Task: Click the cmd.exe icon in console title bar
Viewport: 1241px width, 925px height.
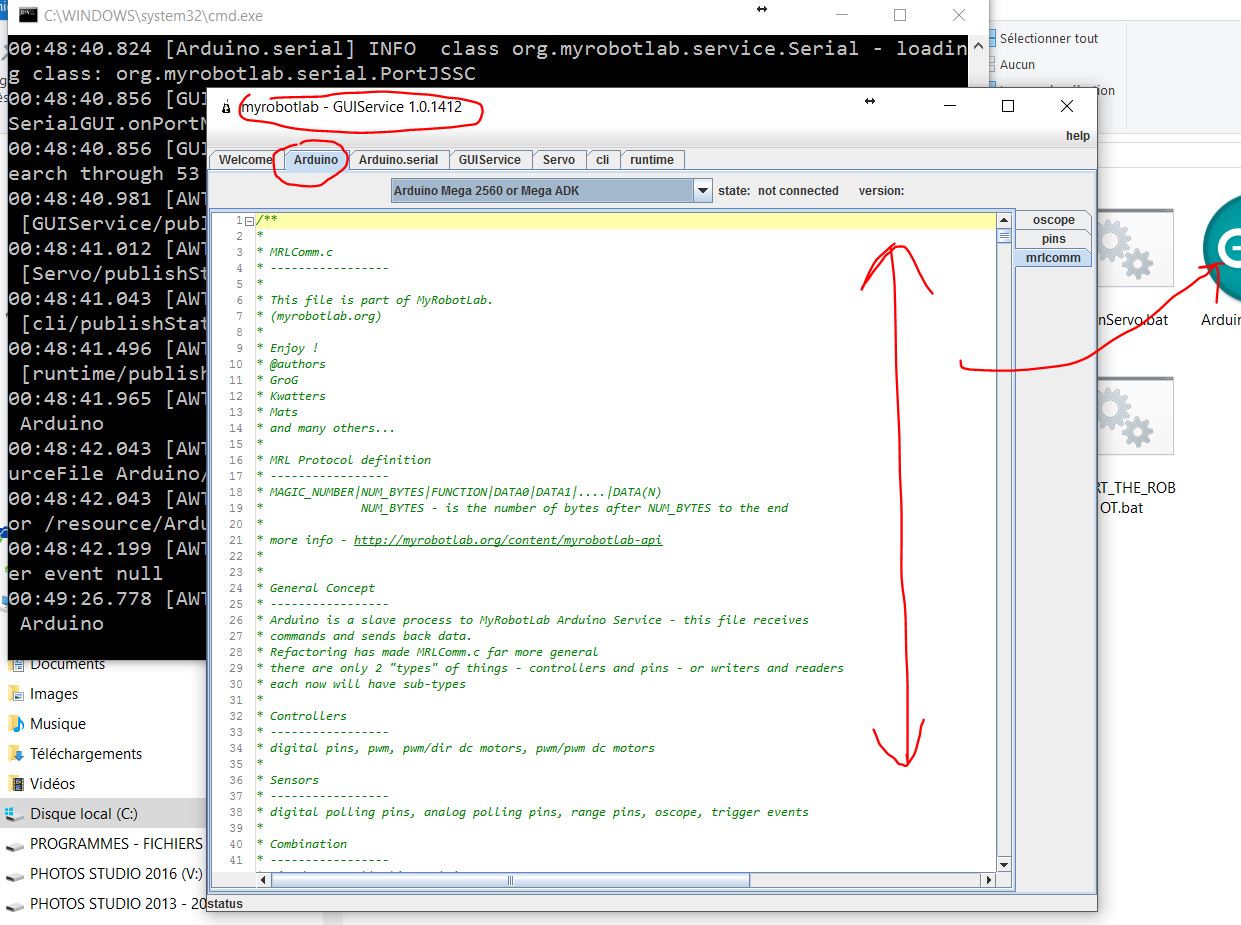Action: point(28,16)
